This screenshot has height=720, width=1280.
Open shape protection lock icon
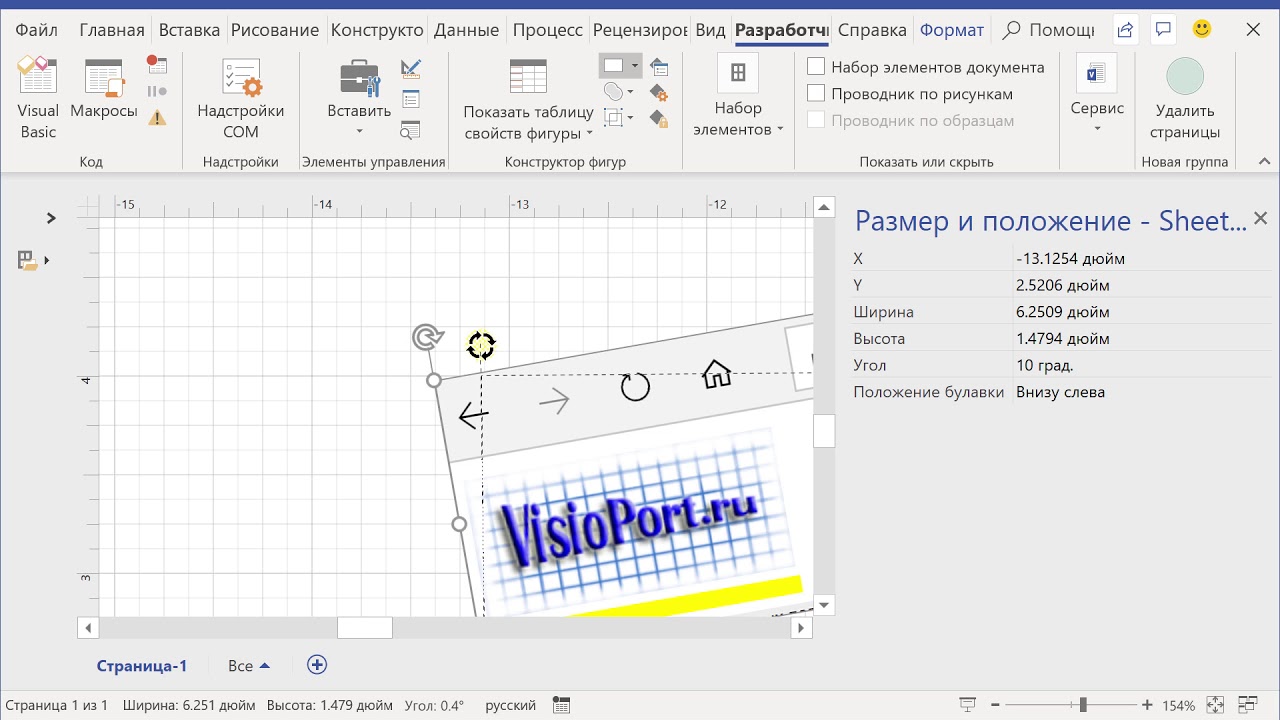(x=659, y=119)
